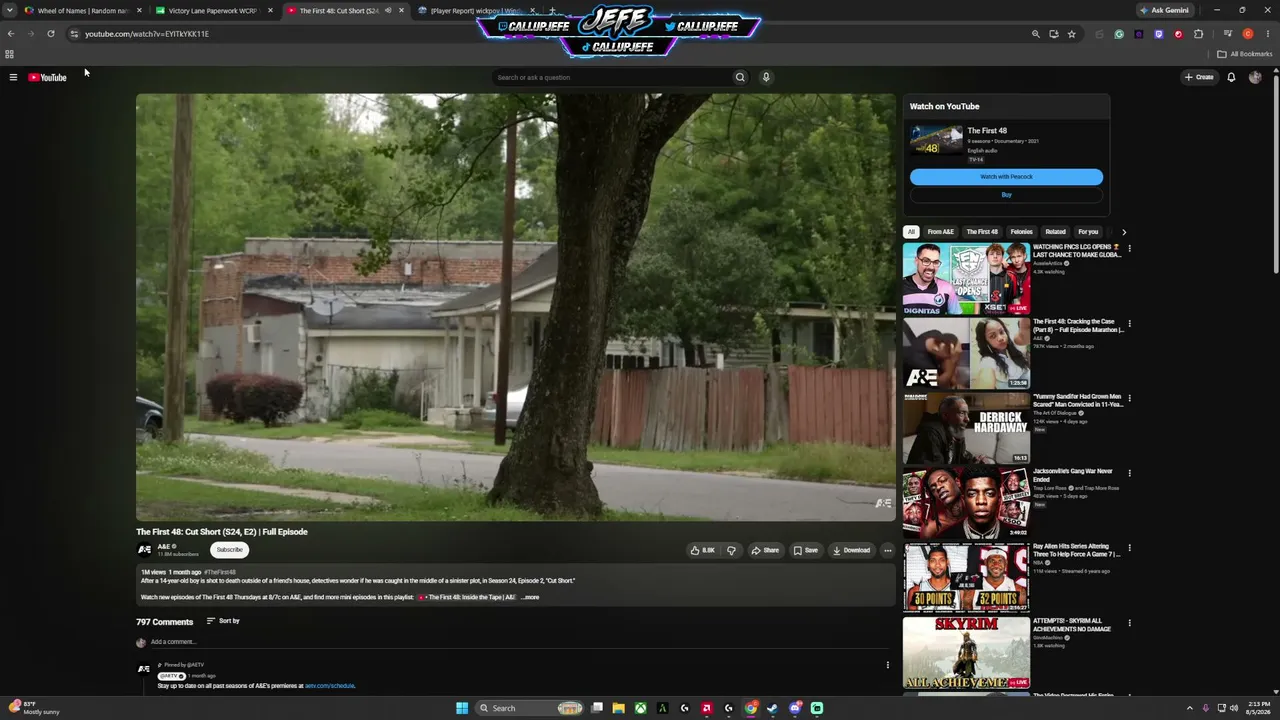Click the YouTube search magnifier button
1280x720 pixels.
tap(740, 77)
